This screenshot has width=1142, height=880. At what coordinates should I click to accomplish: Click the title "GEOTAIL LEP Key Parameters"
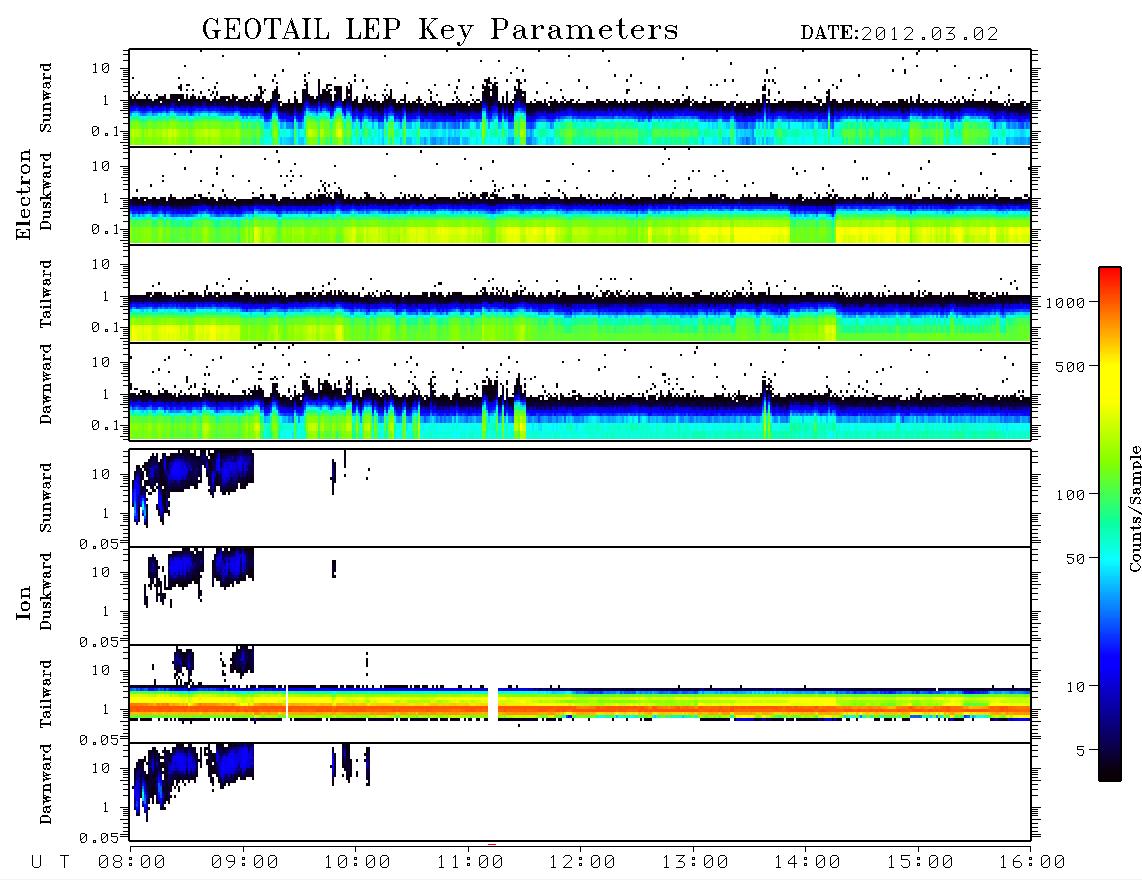pyautogui.click(x=440, y=29)
